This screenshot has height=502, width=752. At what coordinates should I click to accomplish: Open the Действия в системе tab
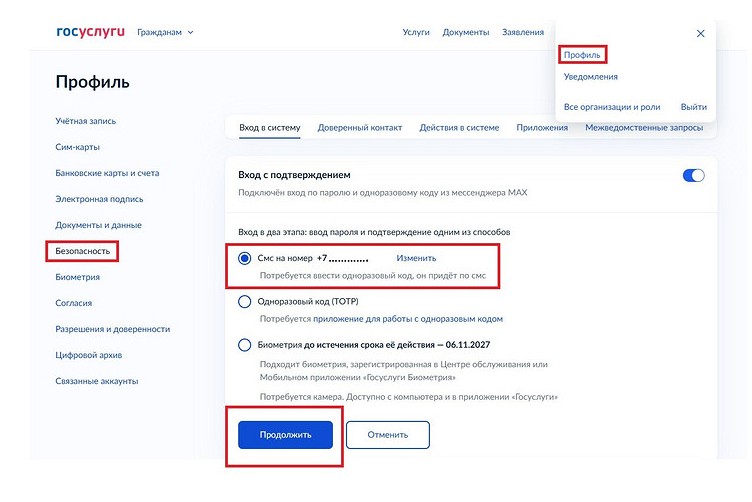click(459, 128)
